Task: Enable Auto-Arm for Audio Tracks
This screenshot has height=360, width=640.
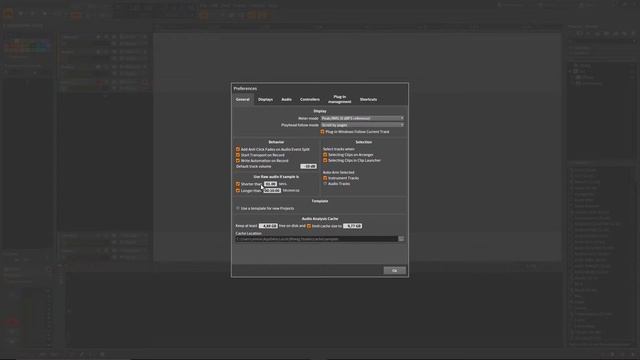Action: [325, 184]
